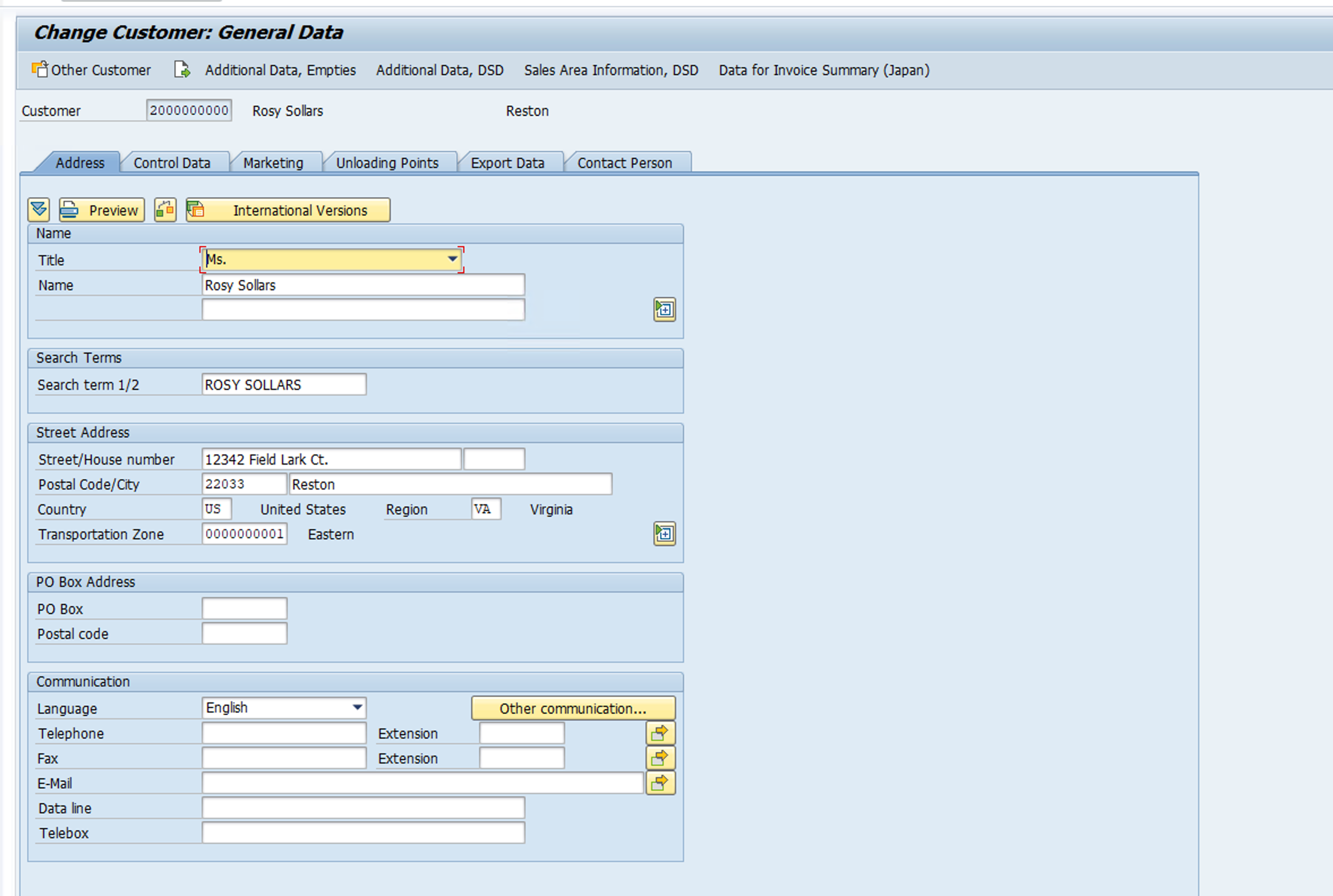Viewport: 1333px width, 896px height.
Task: Click the International Versions icon
Action: pos(196,210)
